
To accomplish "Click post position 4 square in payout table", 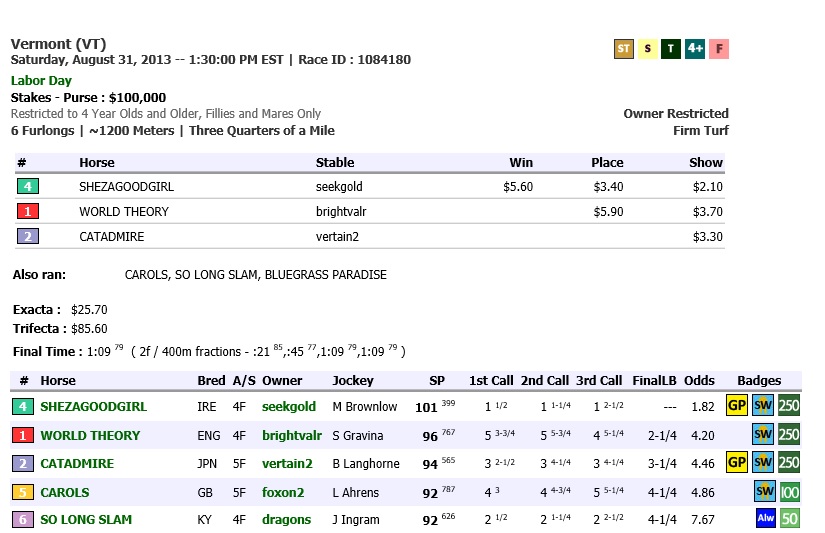I will pyautogui.click(x=29, y=186).
